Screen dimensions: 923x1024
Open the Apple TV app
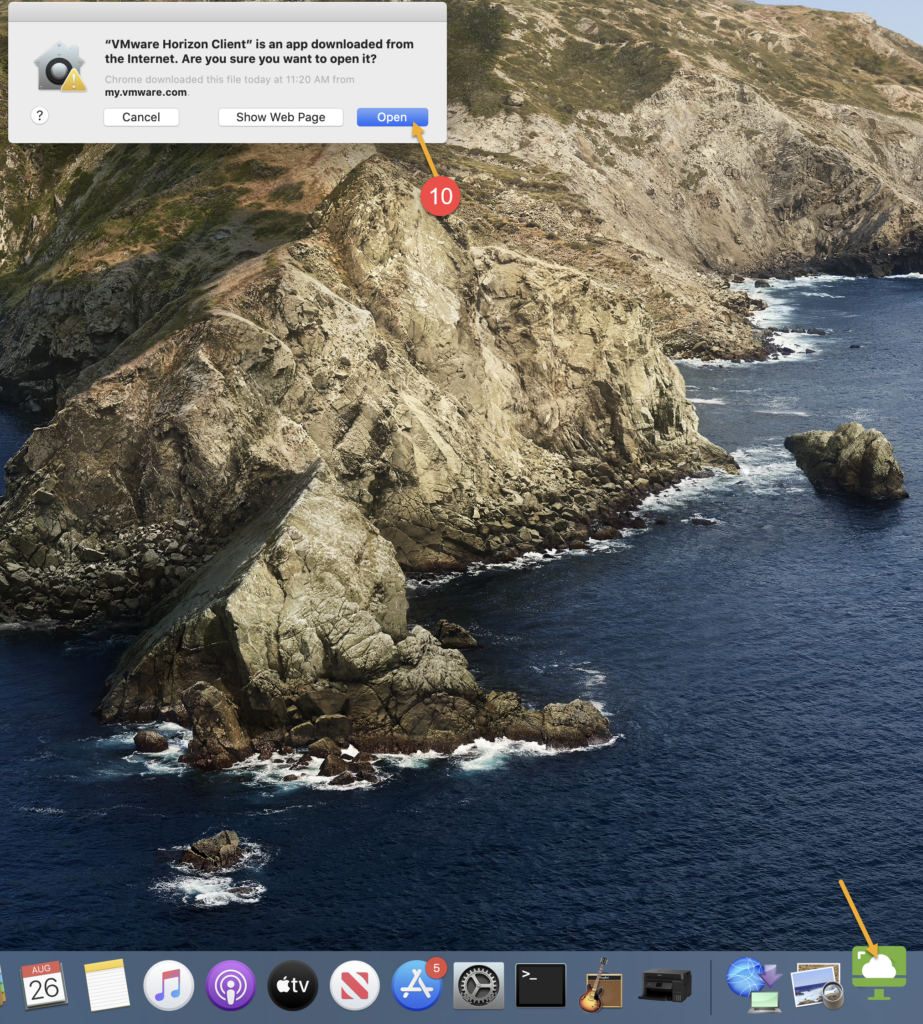click(293, 985)
